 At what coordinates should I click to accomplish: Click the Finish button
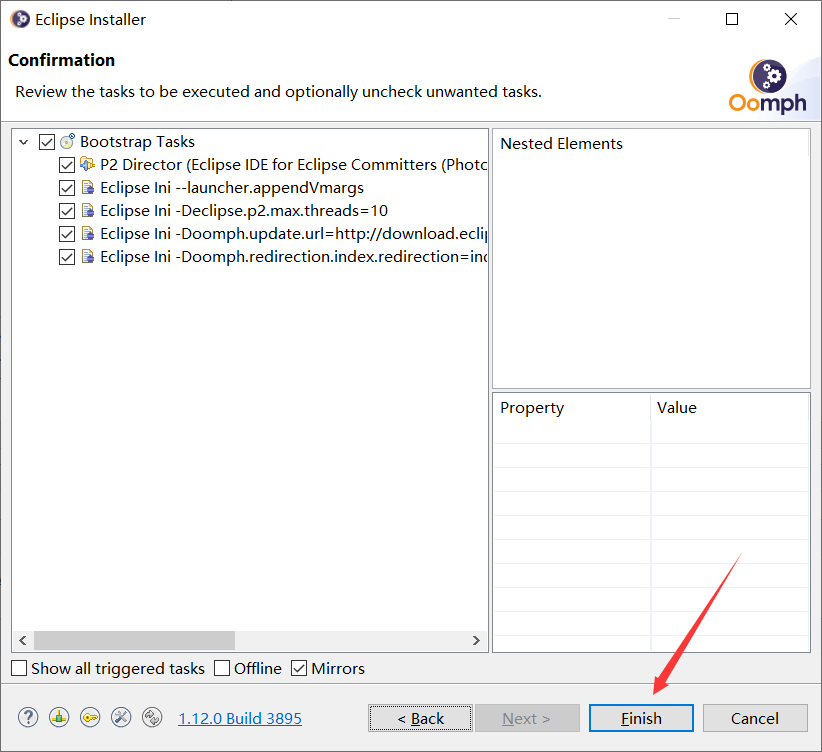(641, 718)
